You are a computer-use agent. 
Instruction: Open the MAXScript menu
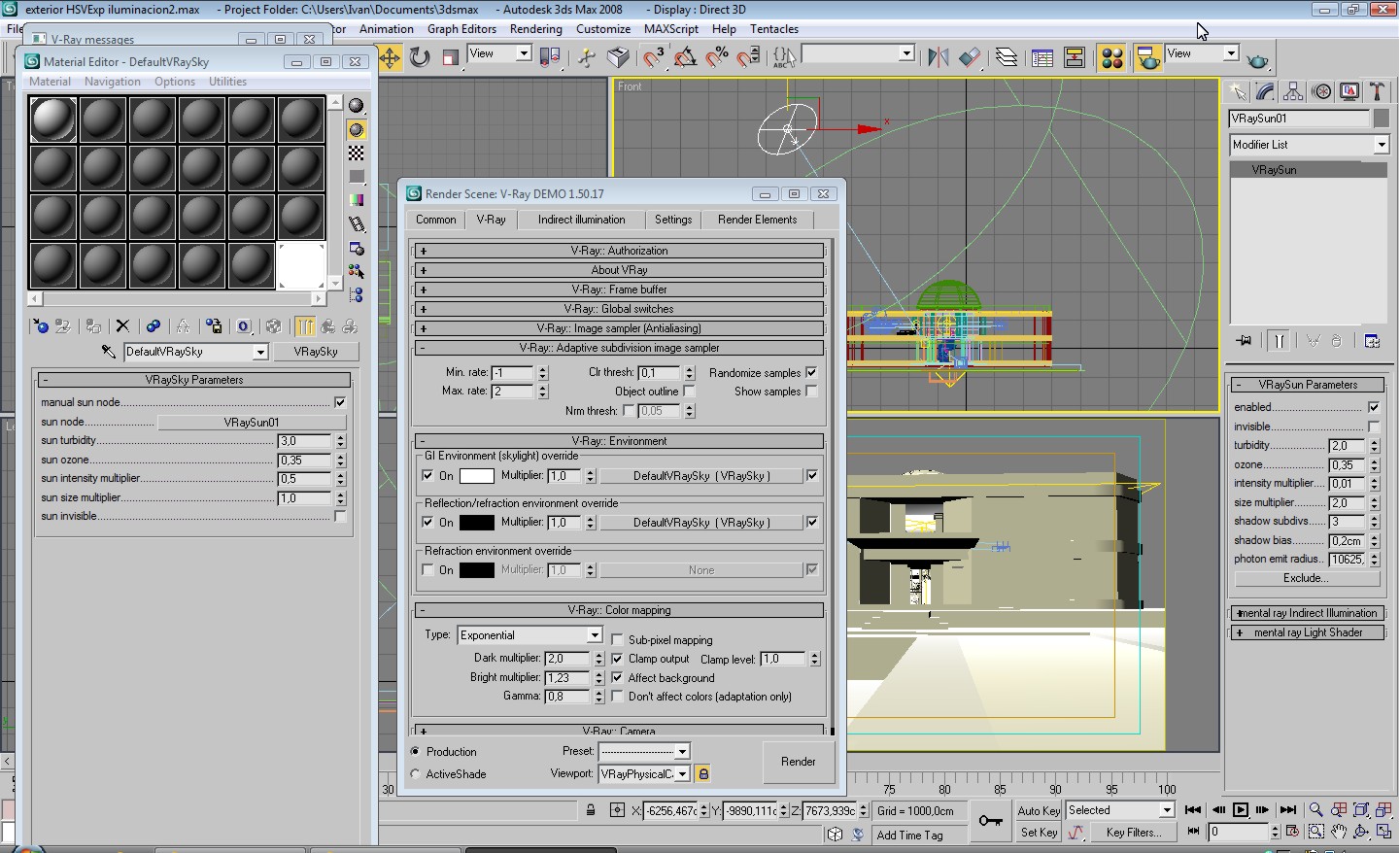(x=670, y=29)
